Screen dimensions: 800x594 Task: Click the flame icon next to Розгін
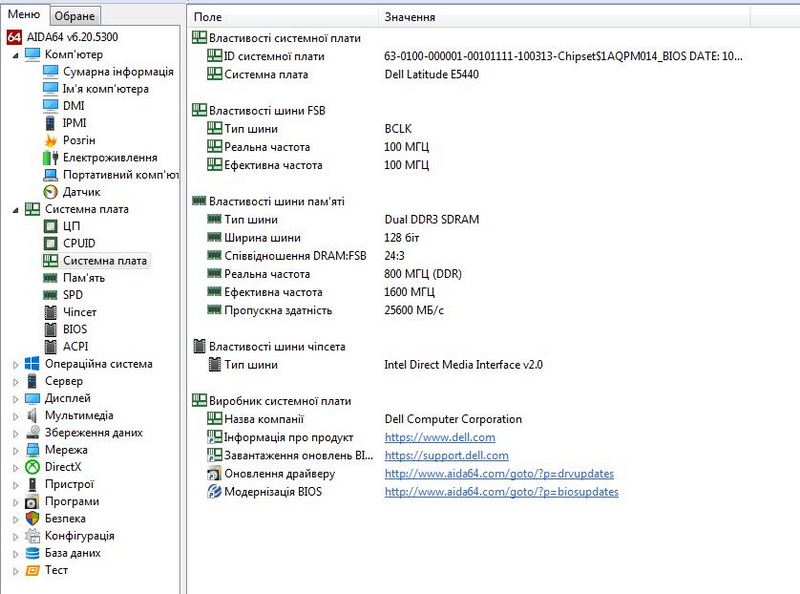coord(52,140)
